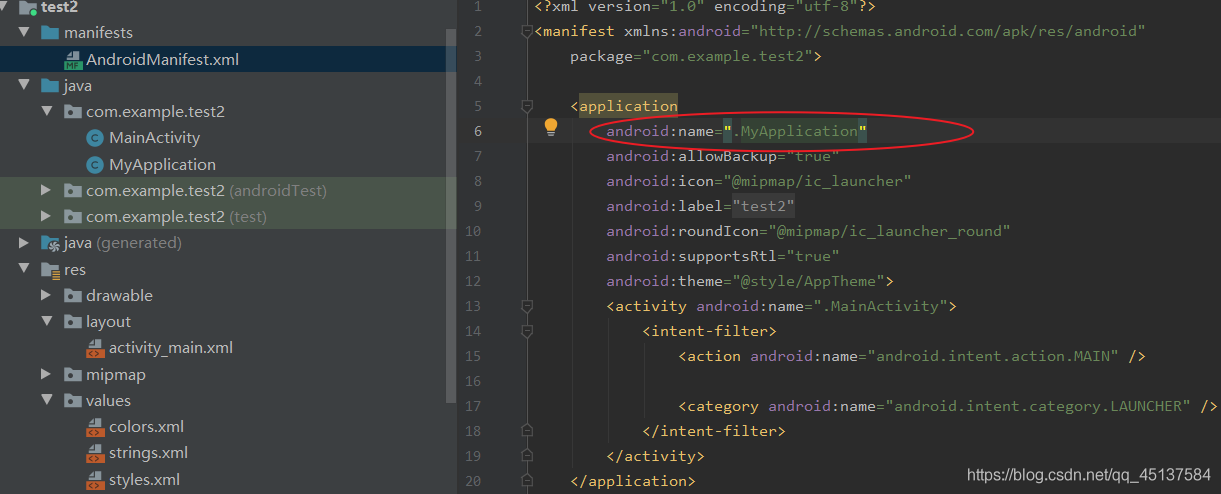
Task: Expand the mipmap folder
Action: [46, 375]
